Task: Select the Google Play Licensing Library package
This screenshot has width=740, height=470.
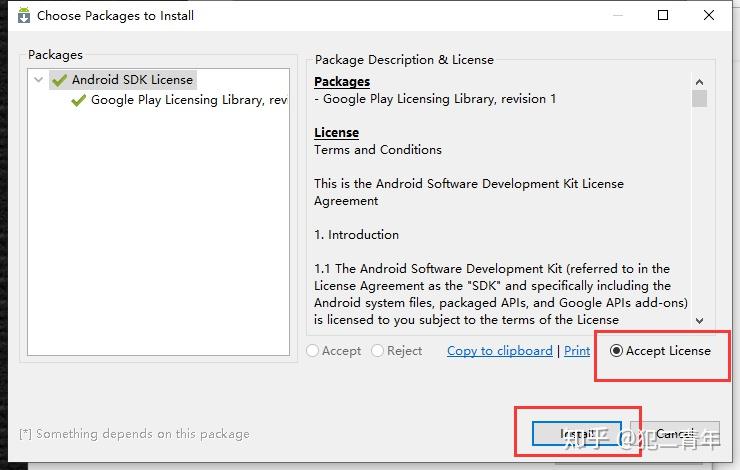Action: click(188, 100)
